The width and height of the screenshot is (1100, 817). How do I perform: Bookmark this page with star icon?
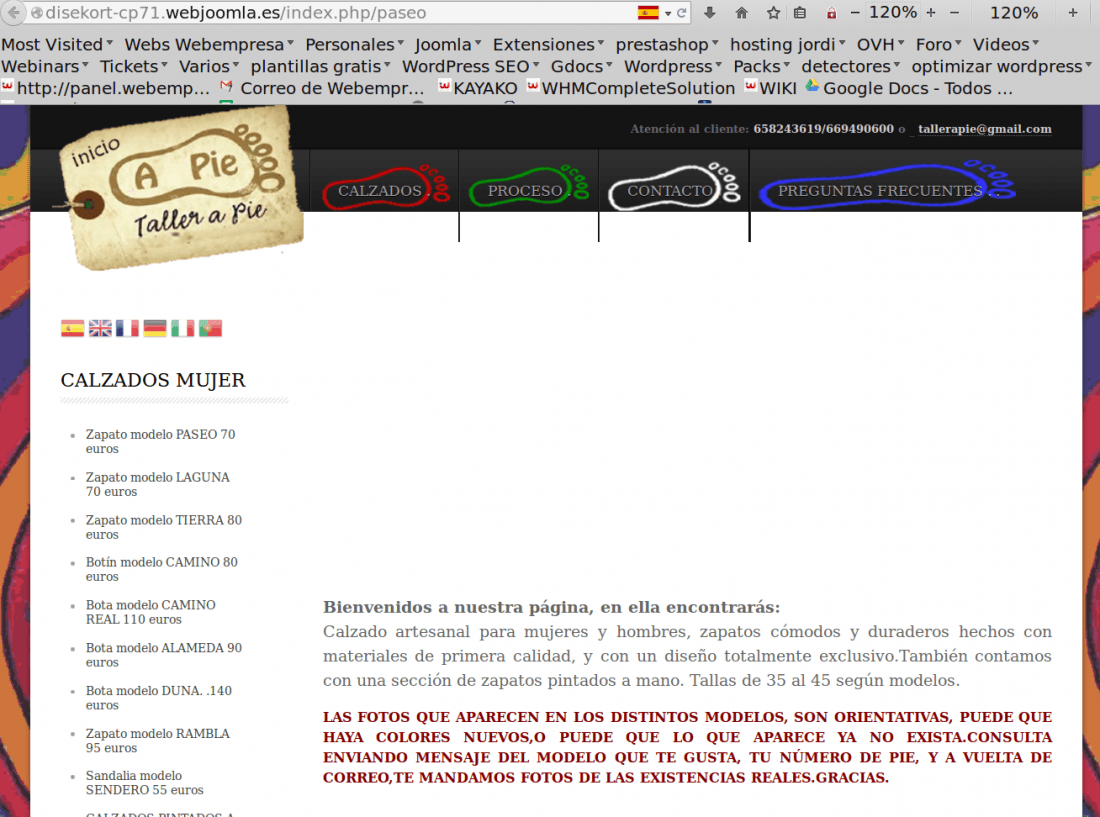point(773,13)
